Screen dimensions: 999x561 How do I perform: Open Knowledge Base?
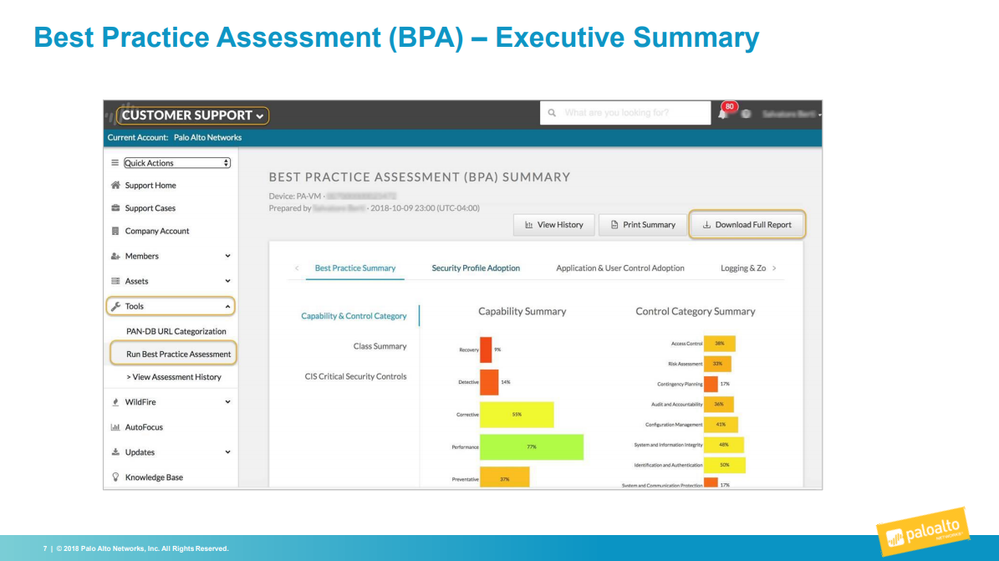tap(154, 477)
